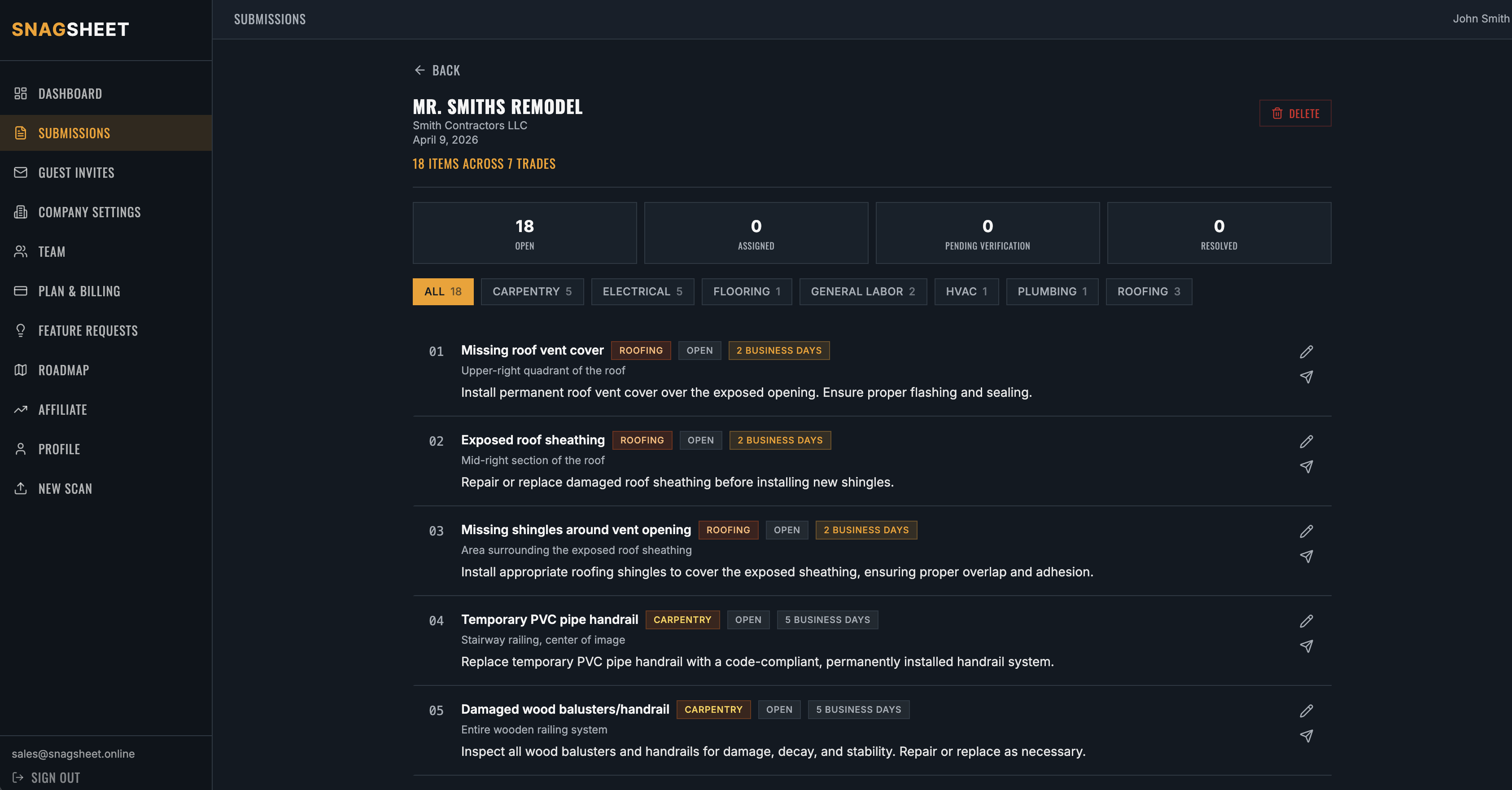
Task: Click the Team people icon
Action: pyautogui.click(x=21, y=251)
